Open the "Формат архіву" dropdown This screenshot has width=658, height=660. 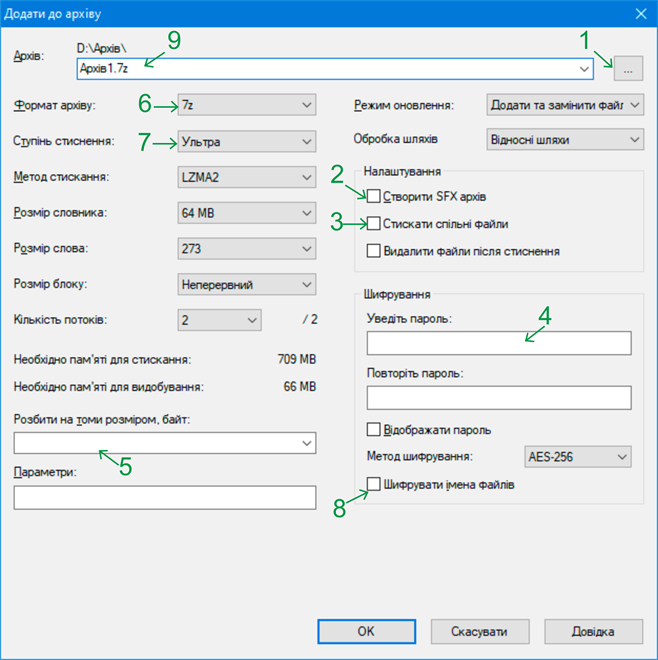[x=246, y=105]
